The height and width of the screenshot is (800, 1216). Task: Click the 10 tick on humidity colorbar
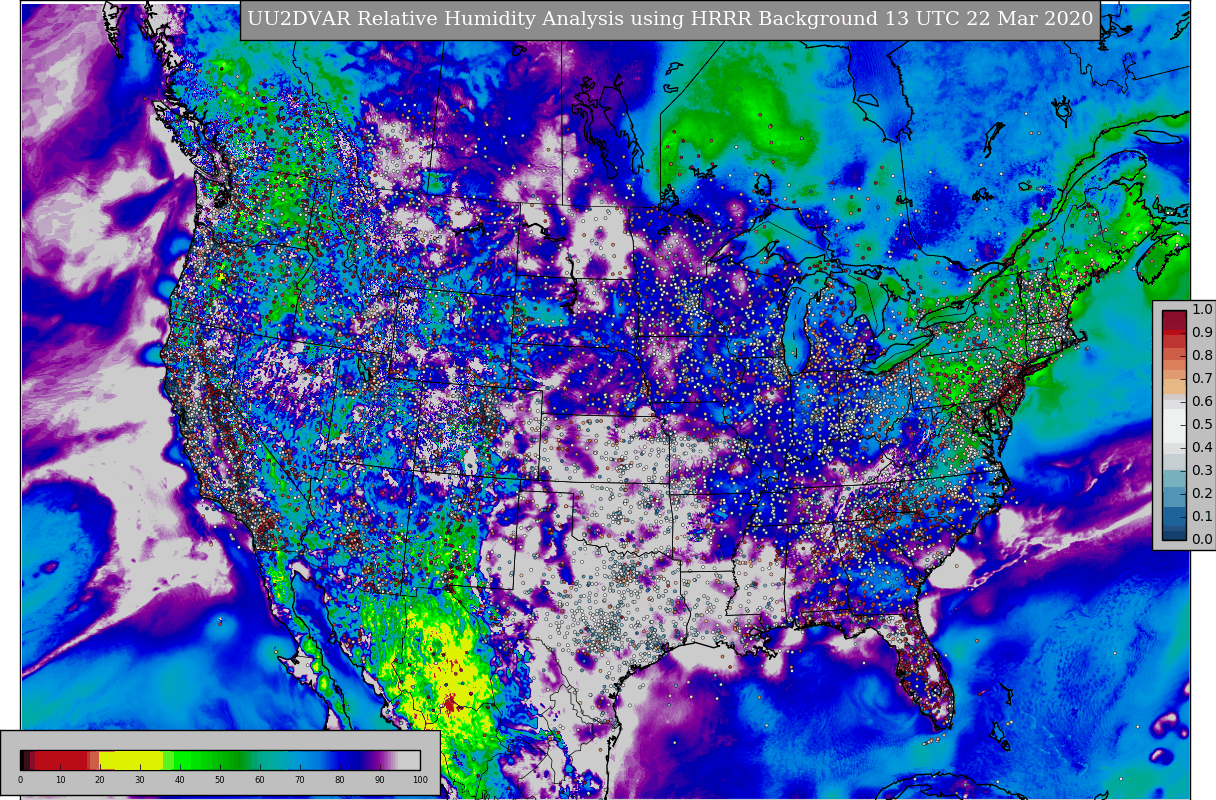(60, 780)
